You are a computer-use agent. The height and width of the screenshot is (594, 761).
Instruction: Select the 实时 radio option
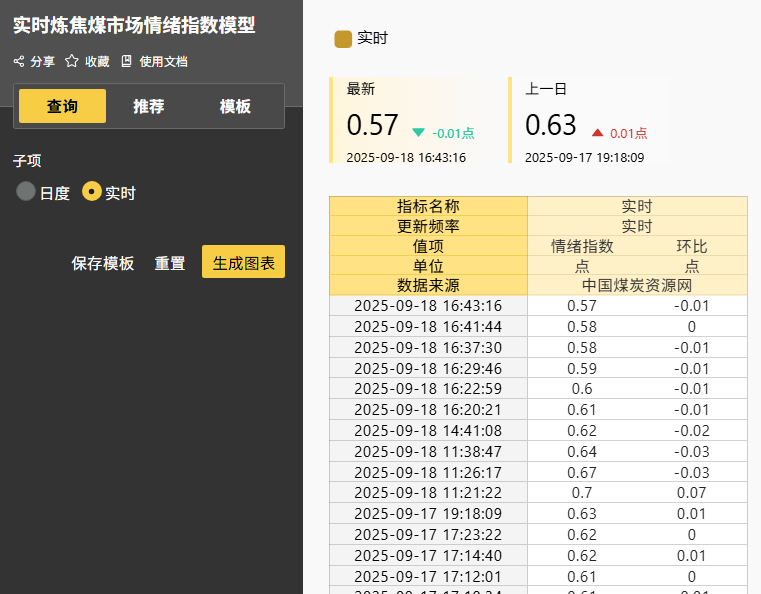[x=92, y=192]
